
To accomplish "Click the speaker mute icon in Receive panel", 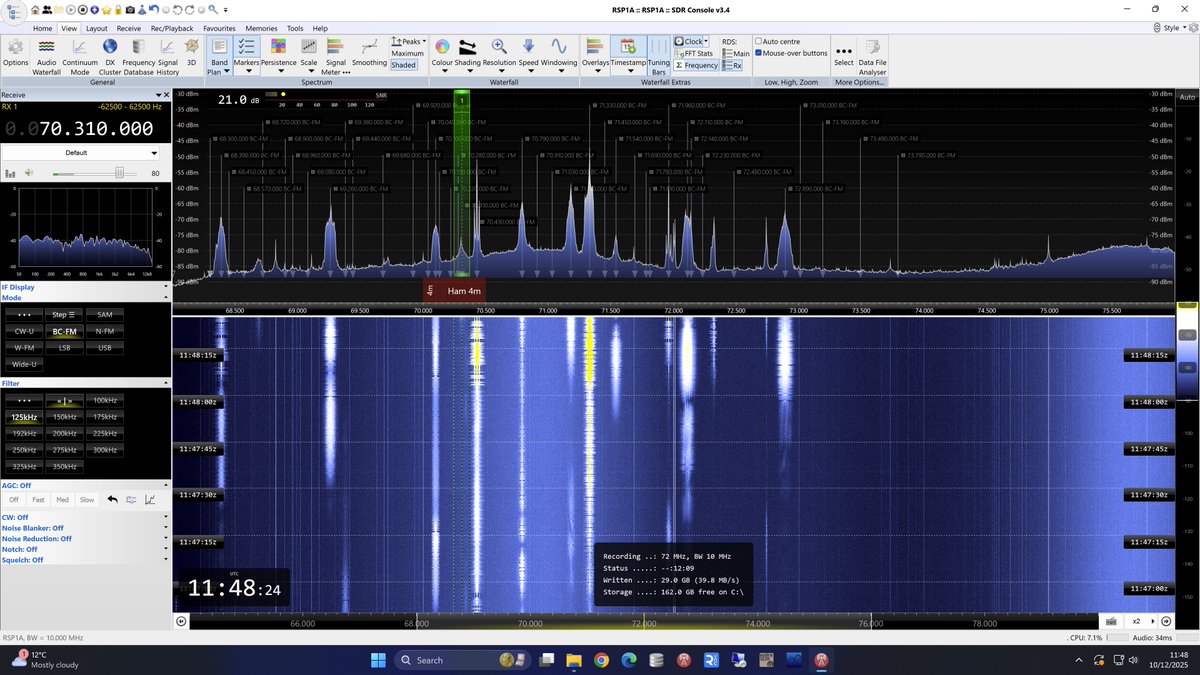I will tap(29, 173).
